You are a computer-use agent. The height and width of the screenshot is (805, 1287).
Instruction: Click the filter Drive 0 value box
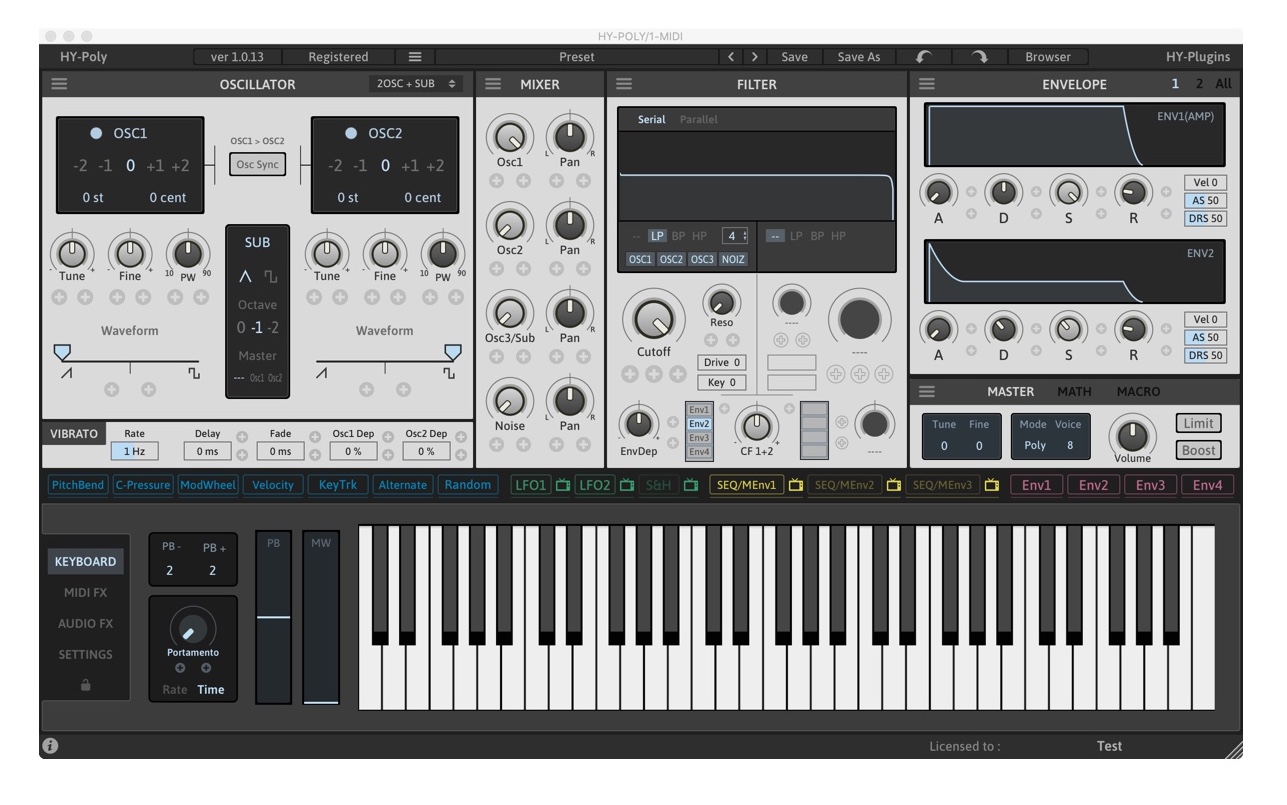(722, 362)
